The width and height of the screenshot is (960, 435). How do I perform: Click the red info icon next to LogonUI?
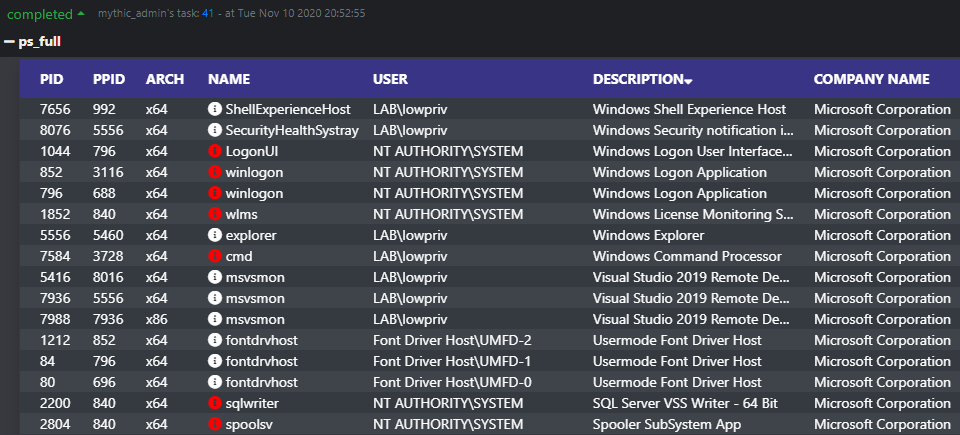(x=214, y=151)
